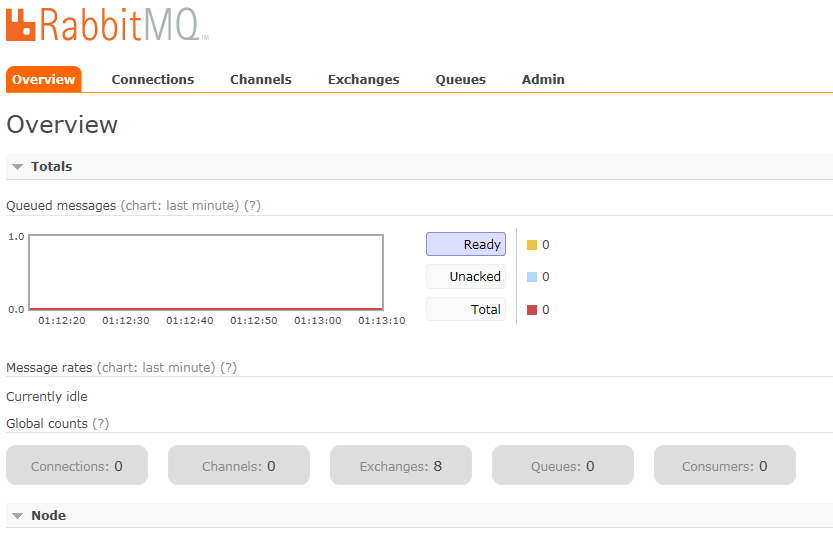
Task: Change Message rates chart range (last minute)
Action: pos(156,367)
